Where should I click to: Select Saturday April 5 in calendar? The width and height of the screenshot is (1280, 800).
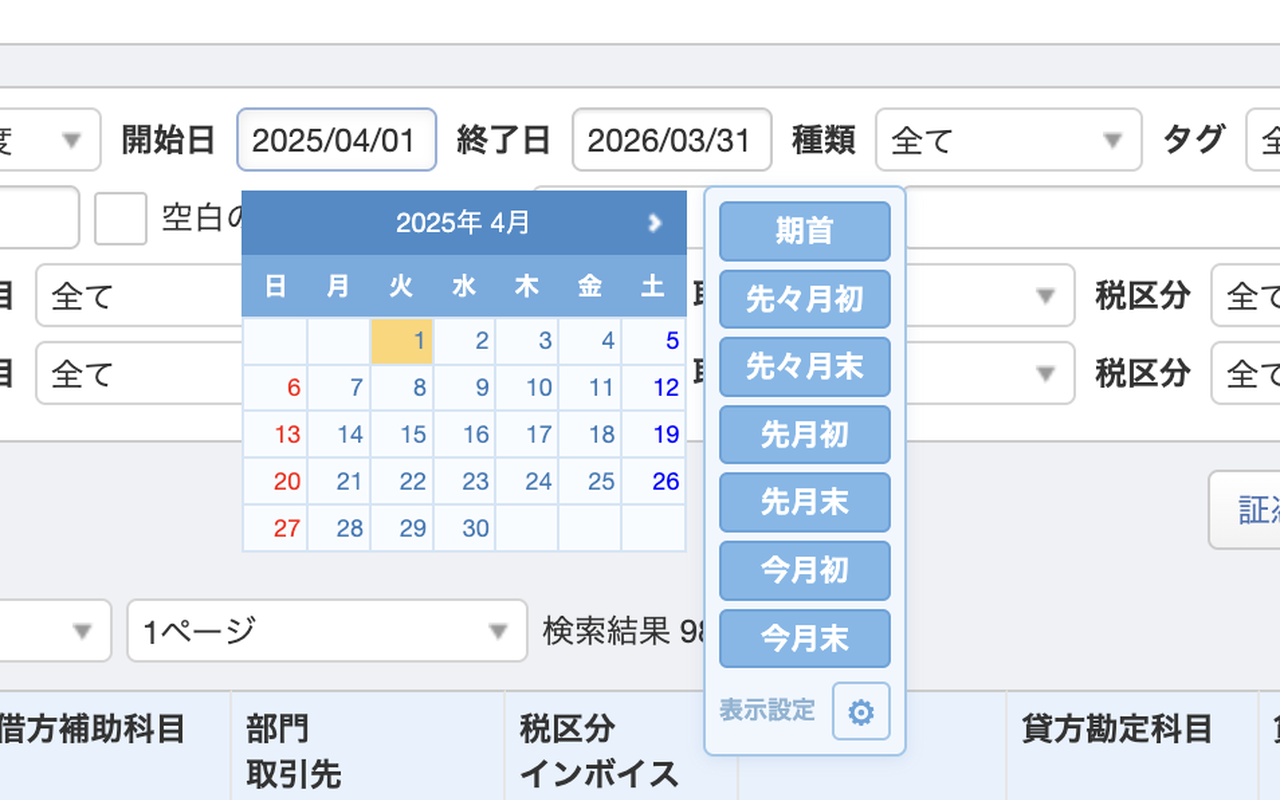pyautogui.click(x=654, y=341)
